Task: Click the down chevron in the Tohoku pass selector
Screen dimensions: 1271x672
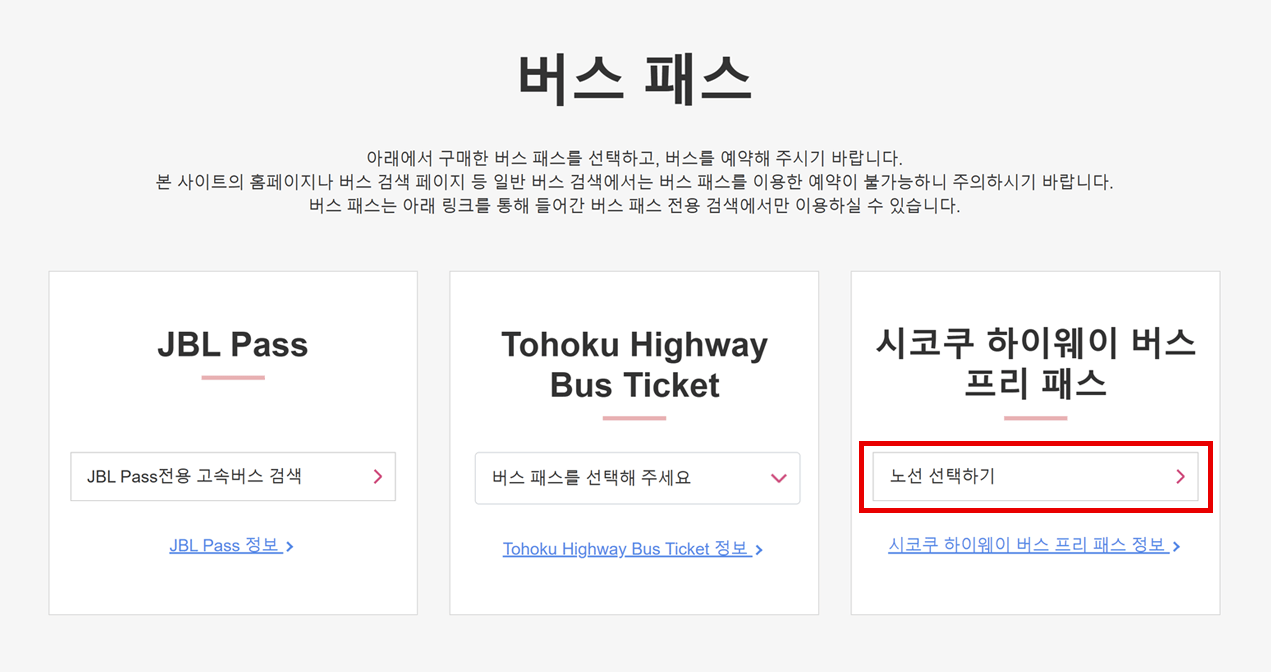Action: click(779, 478)
